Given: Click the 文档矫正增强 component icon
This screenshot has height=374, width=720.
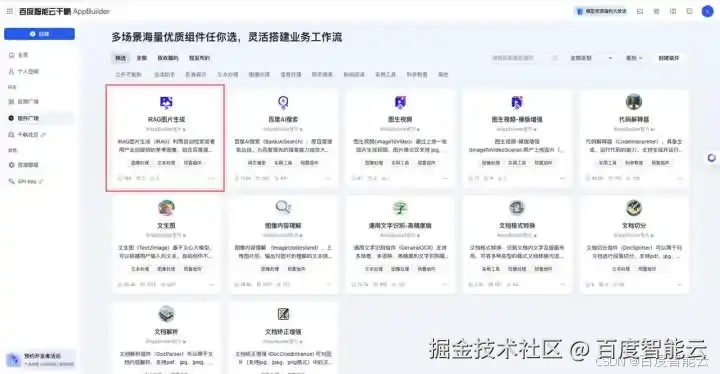Looking at the screenshot, I should 283,314.
